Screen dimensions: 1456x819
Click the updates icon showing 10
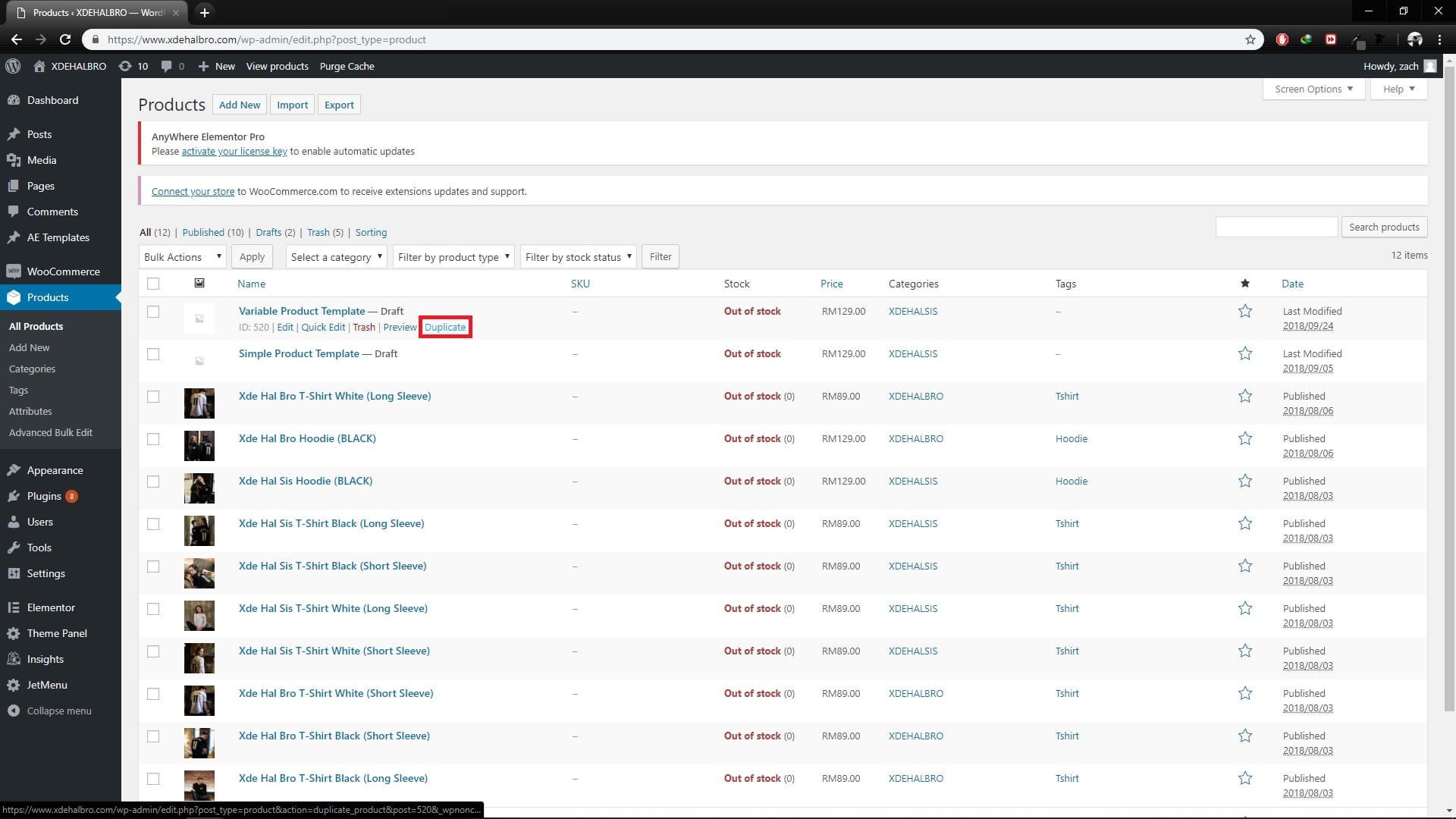(x=133, y=66)
